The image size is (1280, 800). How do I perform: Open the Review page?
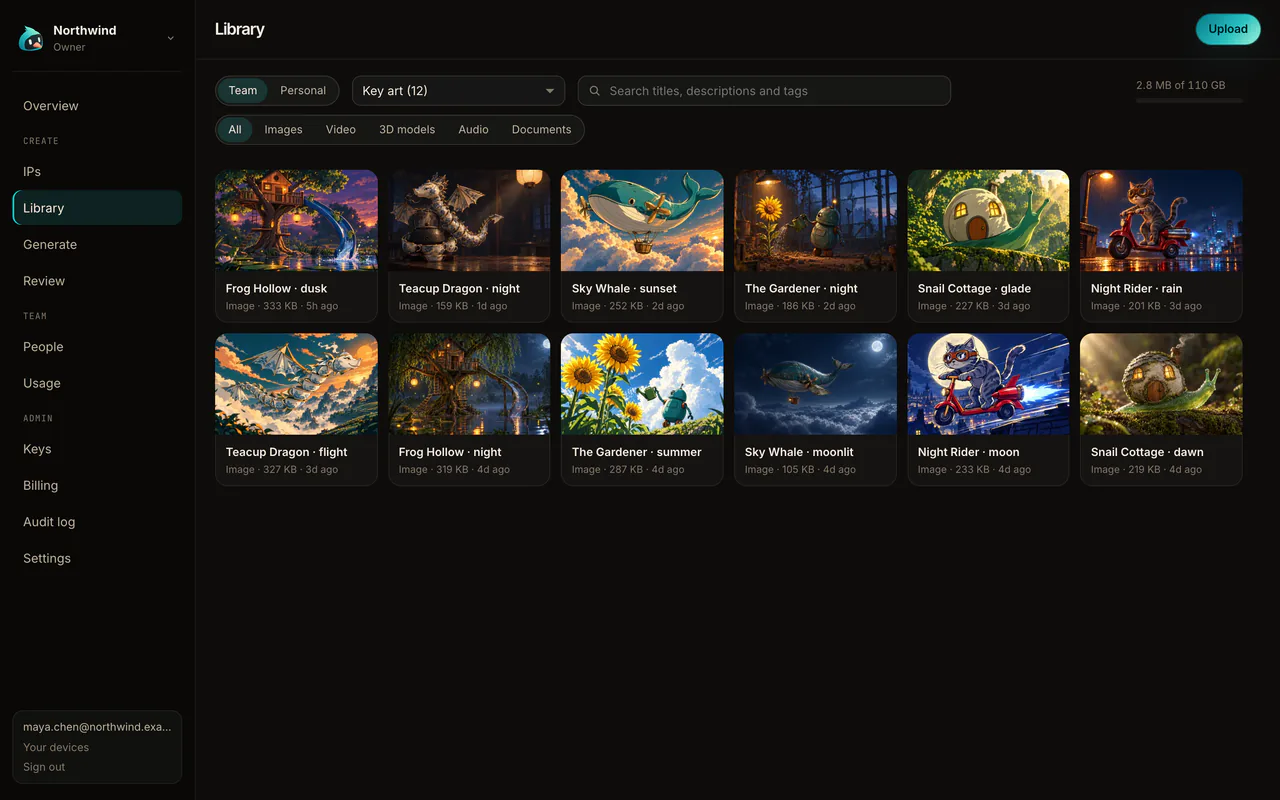click(x=97, y=281)
